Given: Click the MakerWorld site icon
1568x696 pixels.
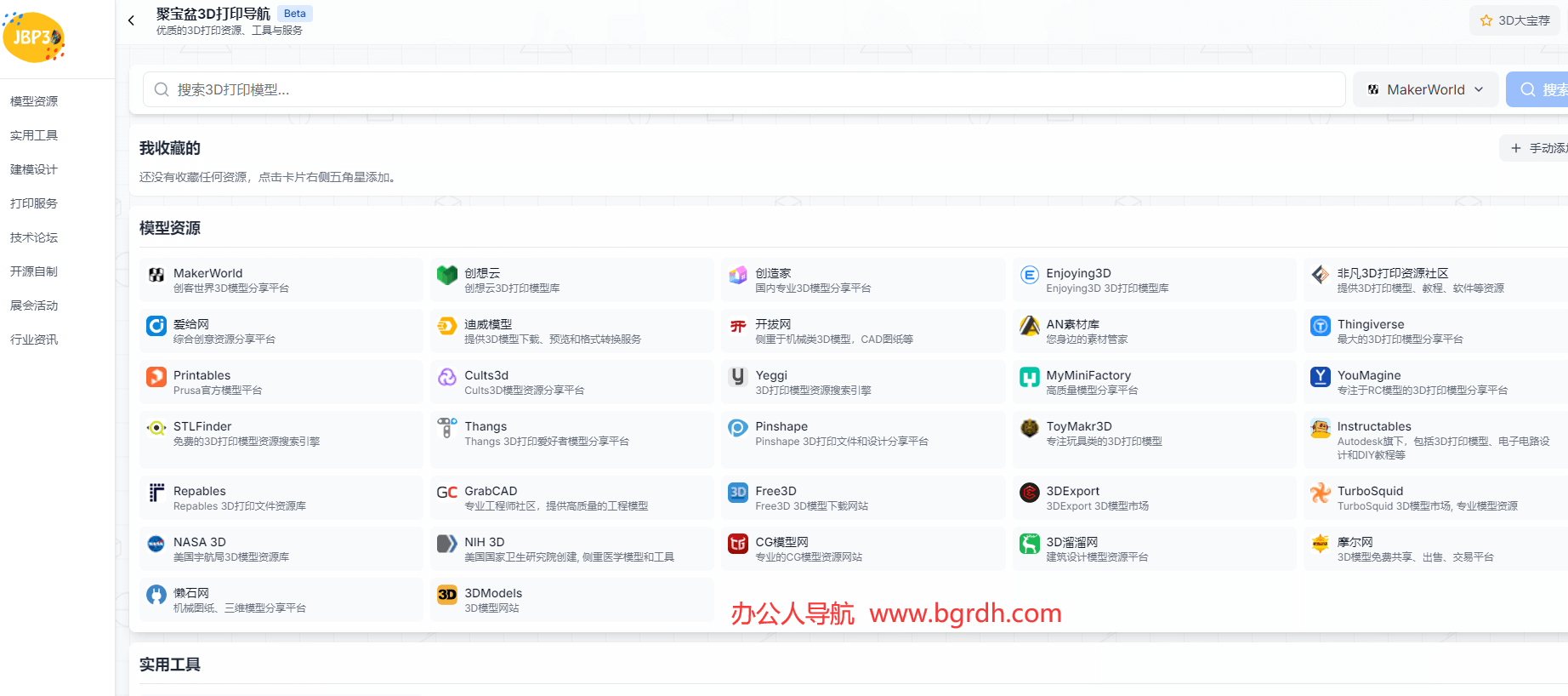Looking at the screenshot, I should [156, 275].
